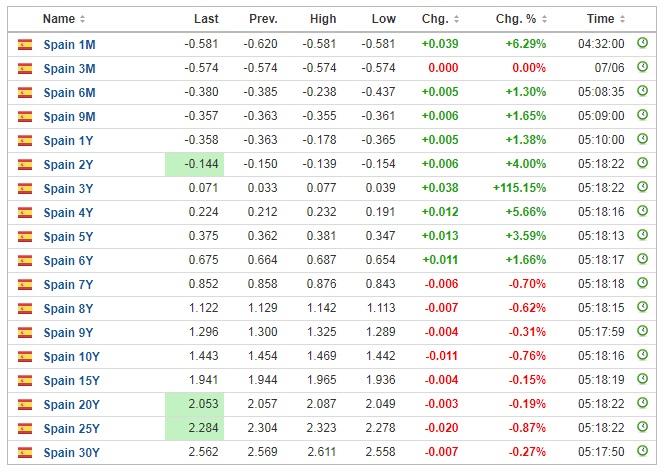Click the Spanish flag beside Spain 5Y
Image resolution: width=666 pixels, height=473 pixels.
coord(25,236)
